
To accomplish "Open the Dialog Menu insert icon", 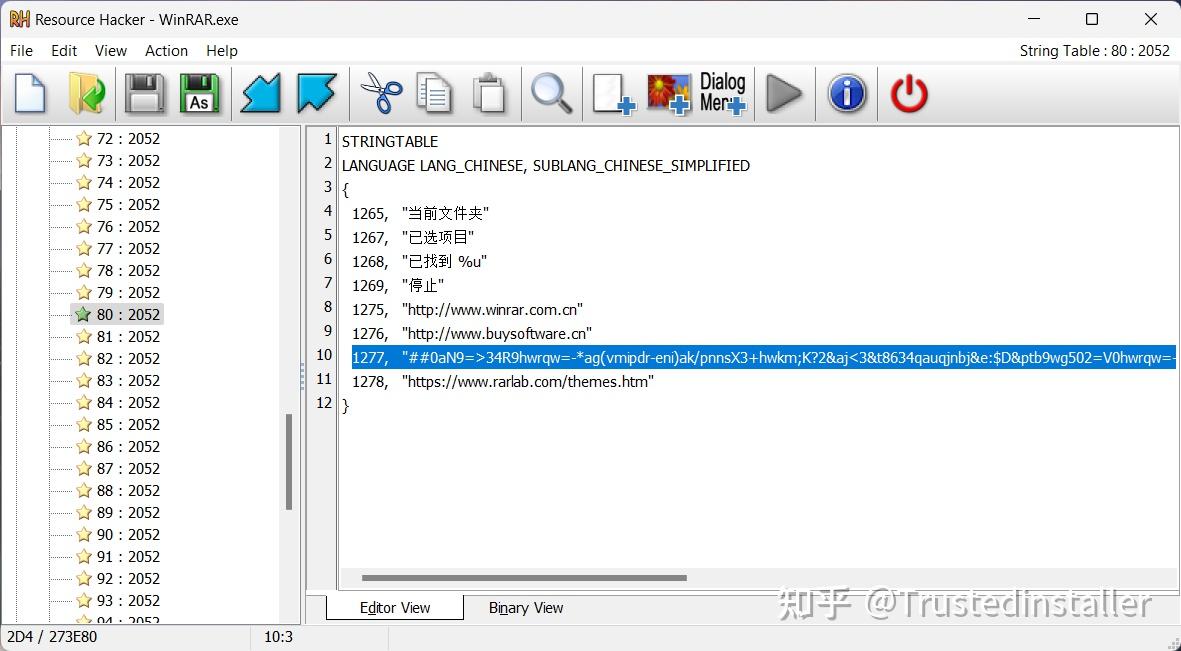I will 723,94.
